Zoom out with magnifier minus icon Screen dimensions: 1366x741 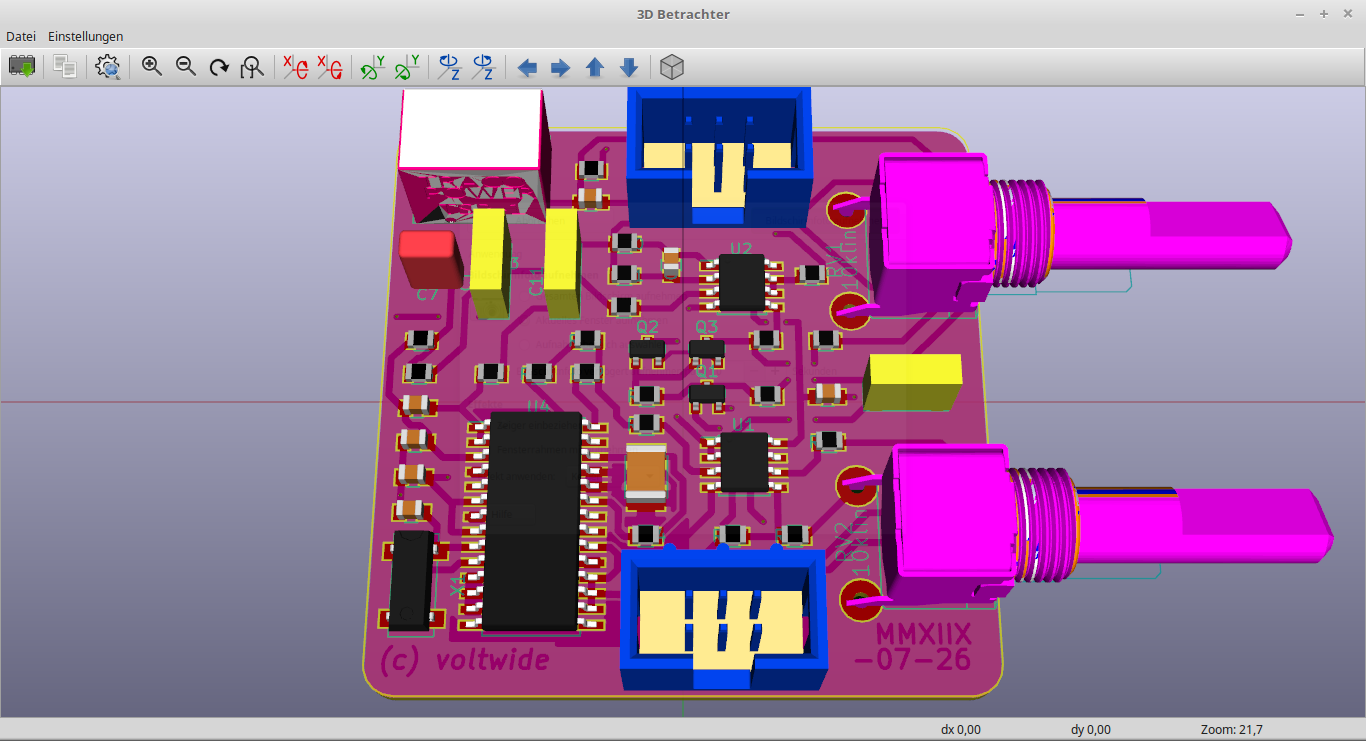tap(186, 67)
